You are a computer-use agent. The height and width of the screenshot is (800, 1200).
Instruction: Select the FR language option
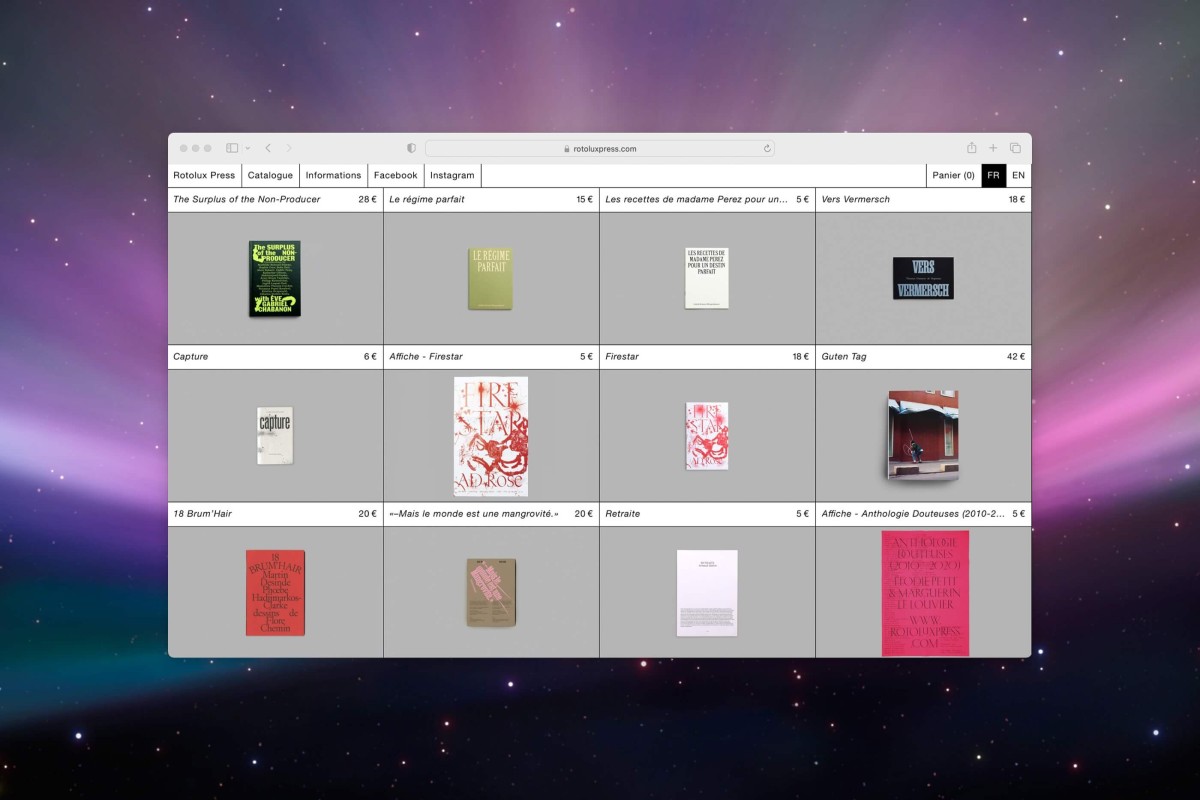[x=993, y=175]
